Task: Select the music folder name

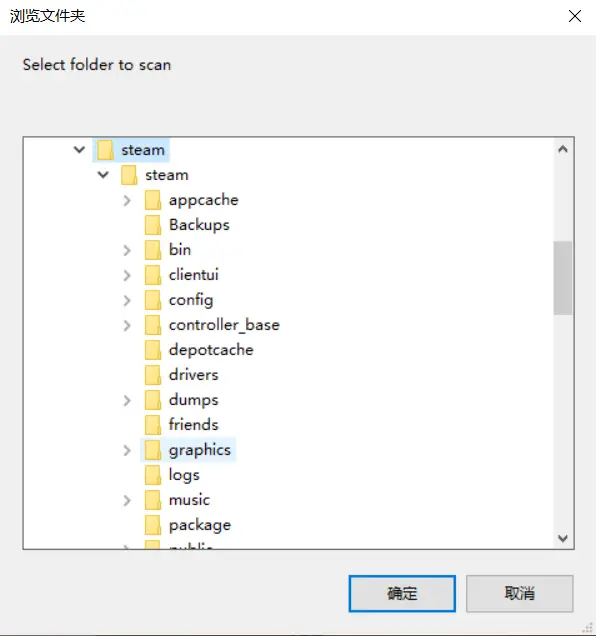Action: (x=189, y=500)
